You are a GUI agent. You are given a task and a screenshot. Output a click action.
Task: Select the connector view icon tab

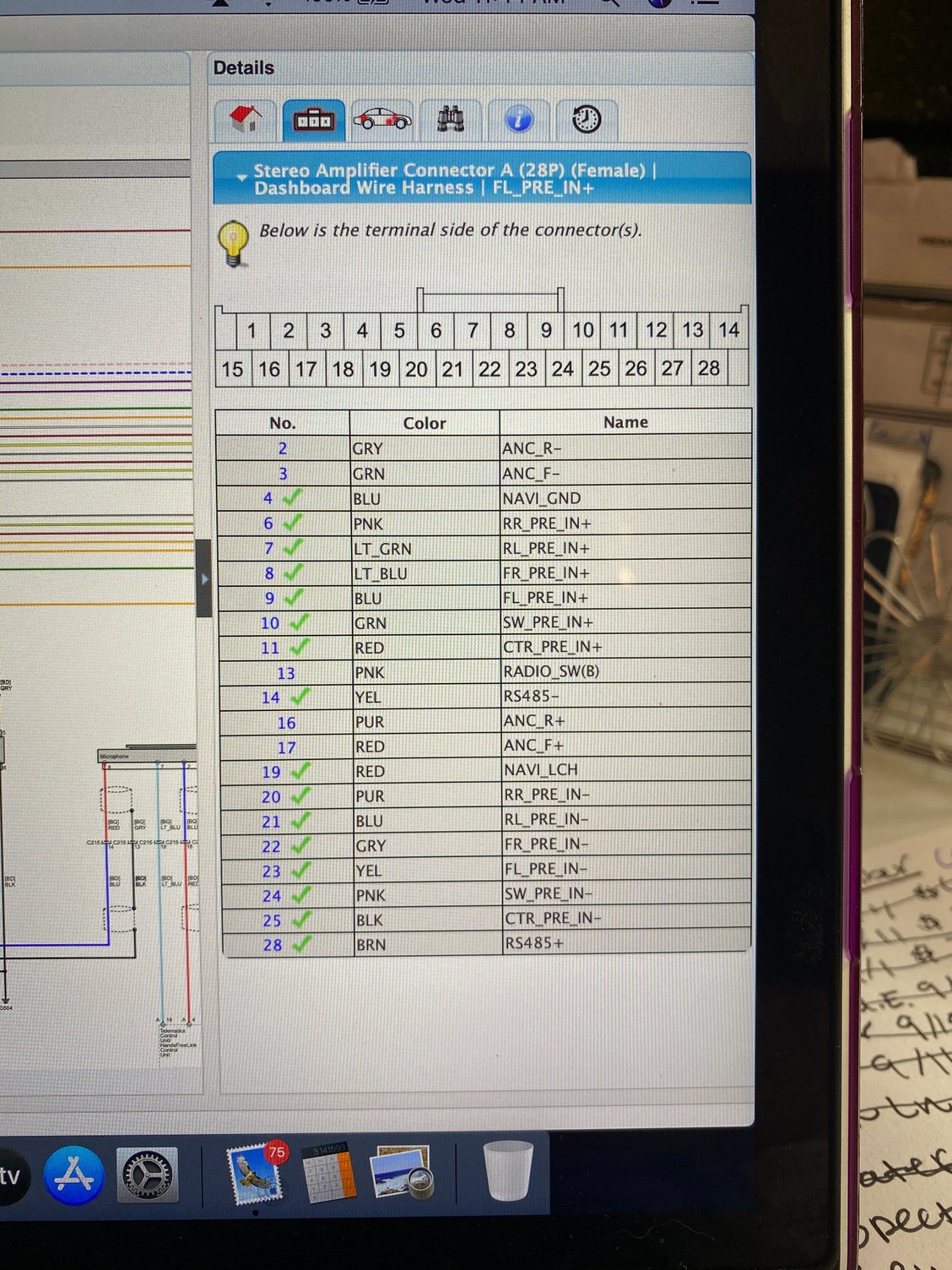(x=313, y=121)
